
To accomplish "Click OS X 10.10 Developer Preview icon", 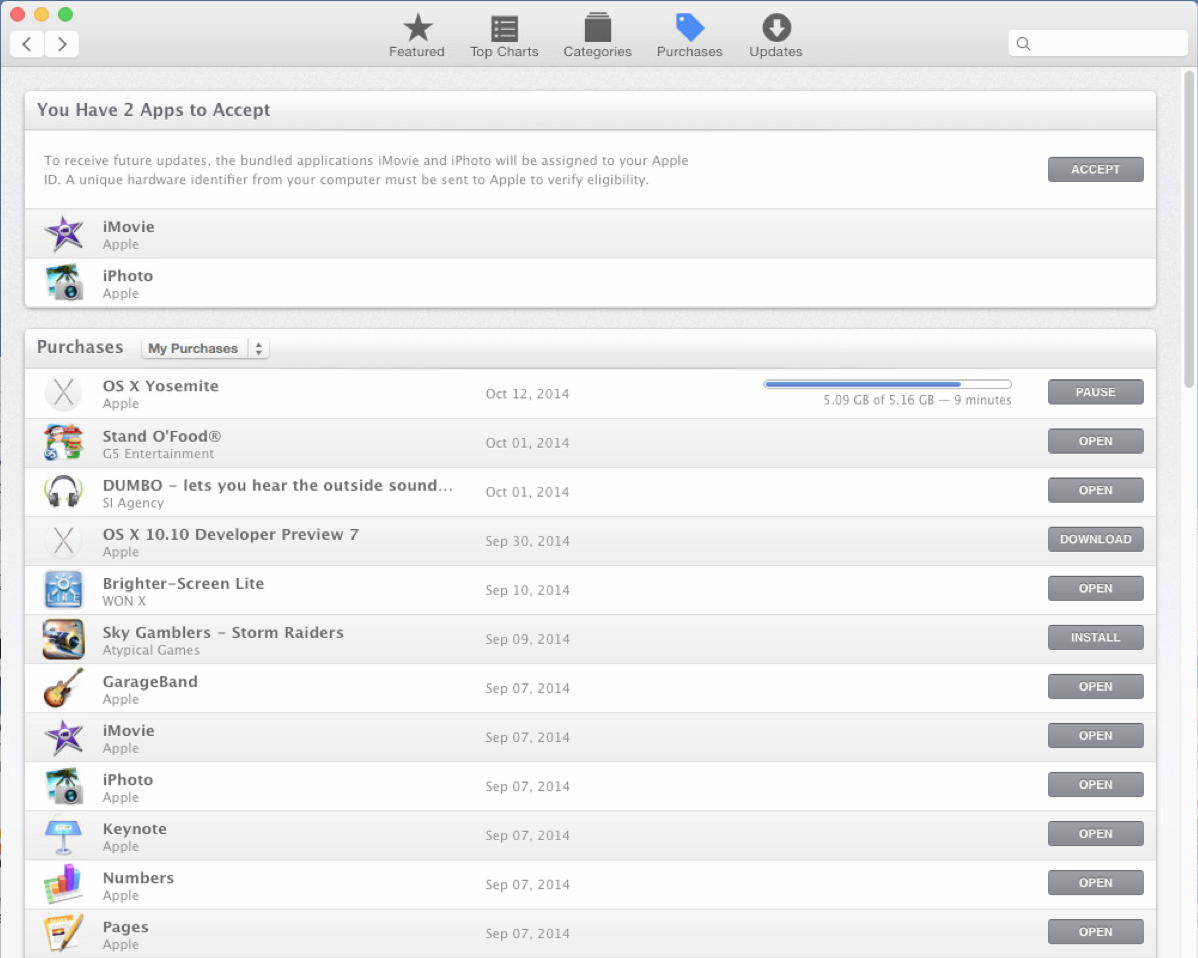I will click(x=64, y=541).
